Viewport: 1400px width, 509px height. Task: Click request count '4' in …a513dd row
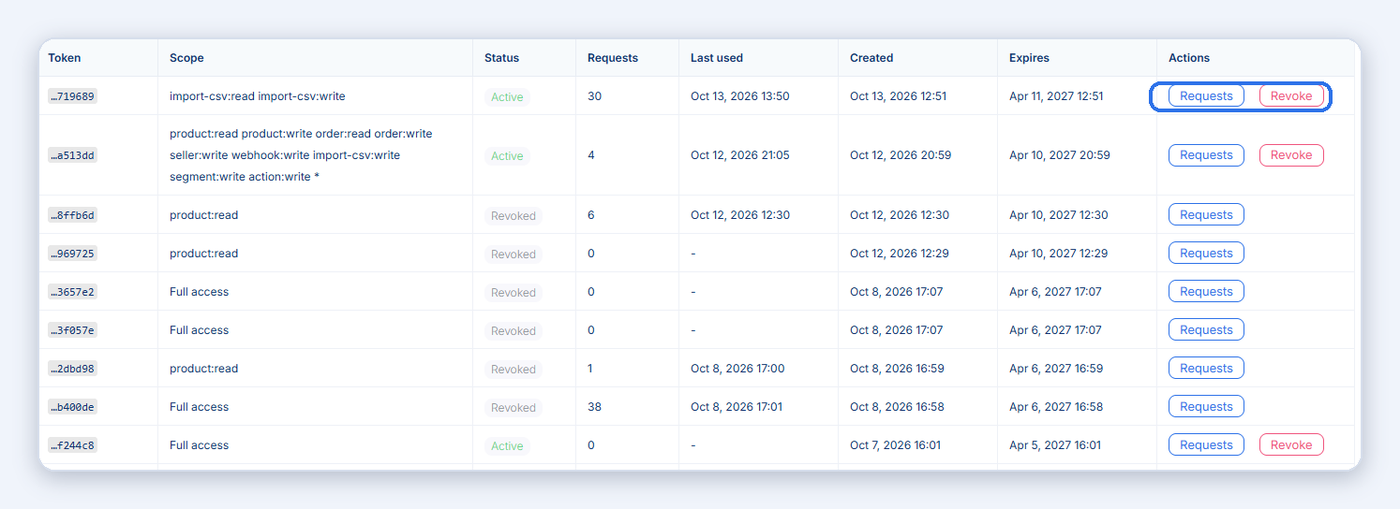[591, 155]
